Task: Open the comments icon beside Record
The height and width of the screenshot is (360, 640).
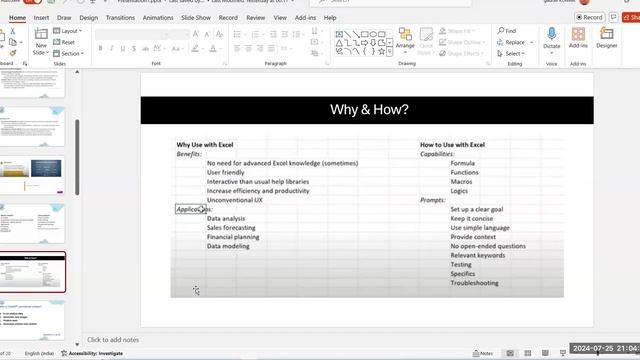Action: click(x=613, y=17)
